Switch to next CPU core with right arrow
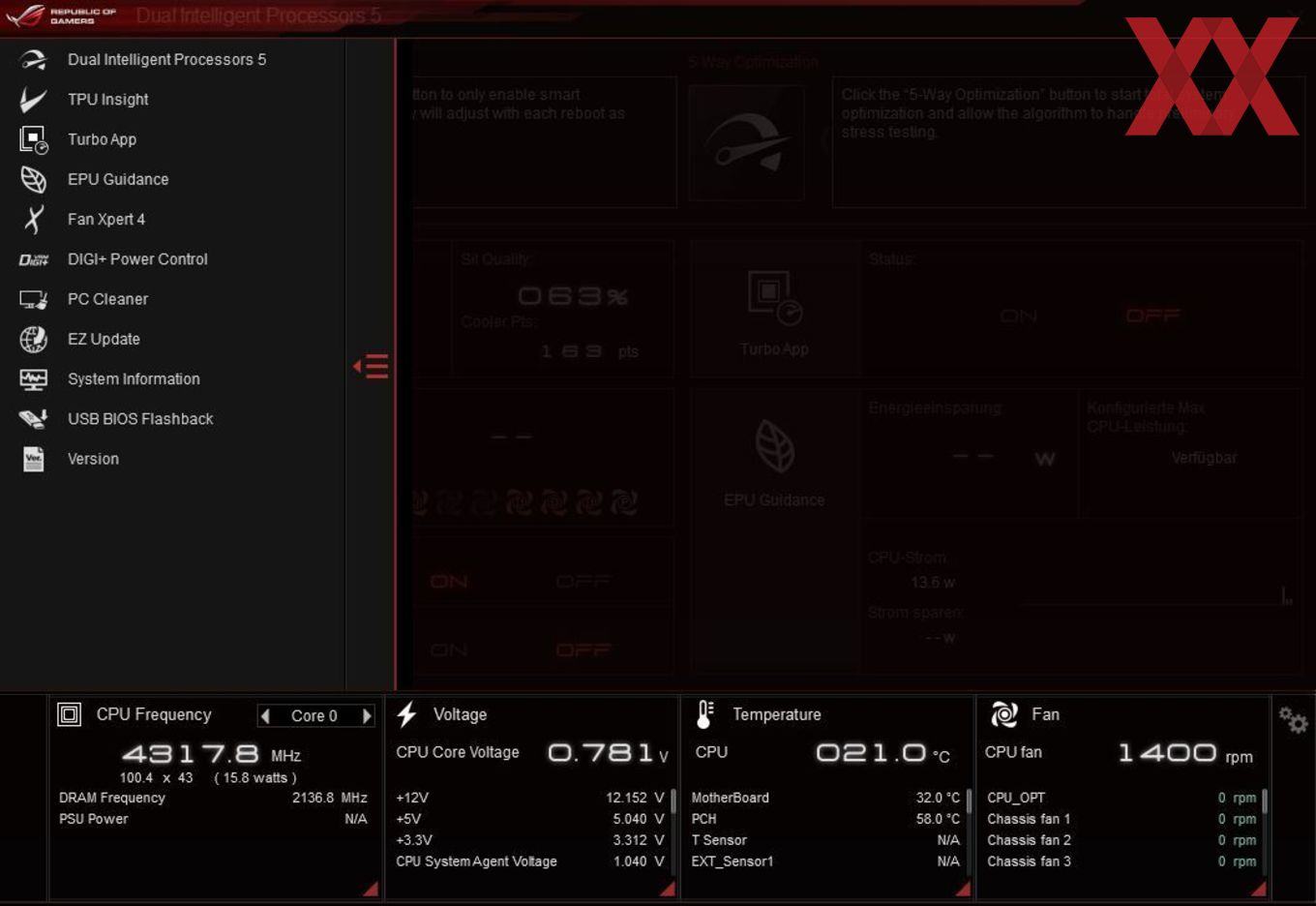Viewport: 1316px width, 906px height. click(x=367, y=716)
